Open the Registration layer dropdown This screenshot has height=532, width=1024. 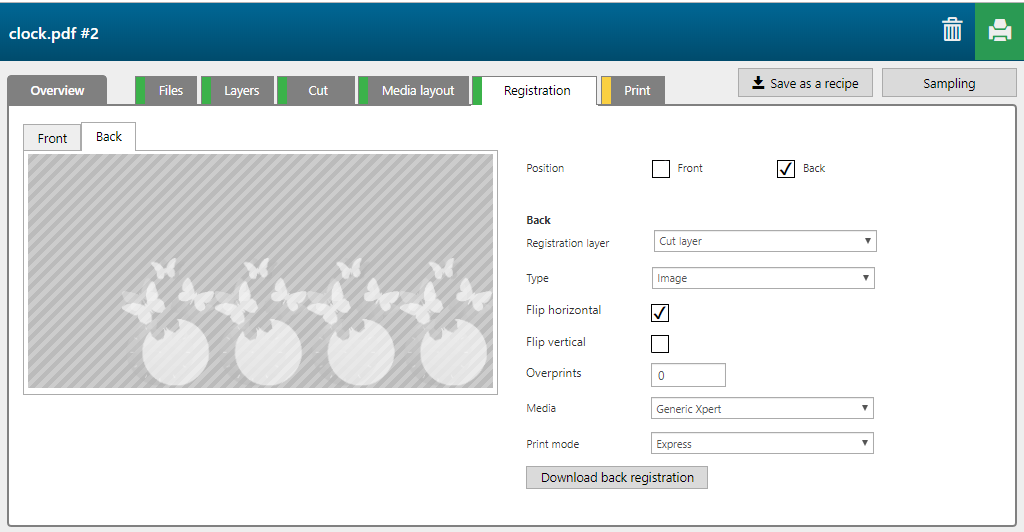pyautogui.click(x=765, y=241)
